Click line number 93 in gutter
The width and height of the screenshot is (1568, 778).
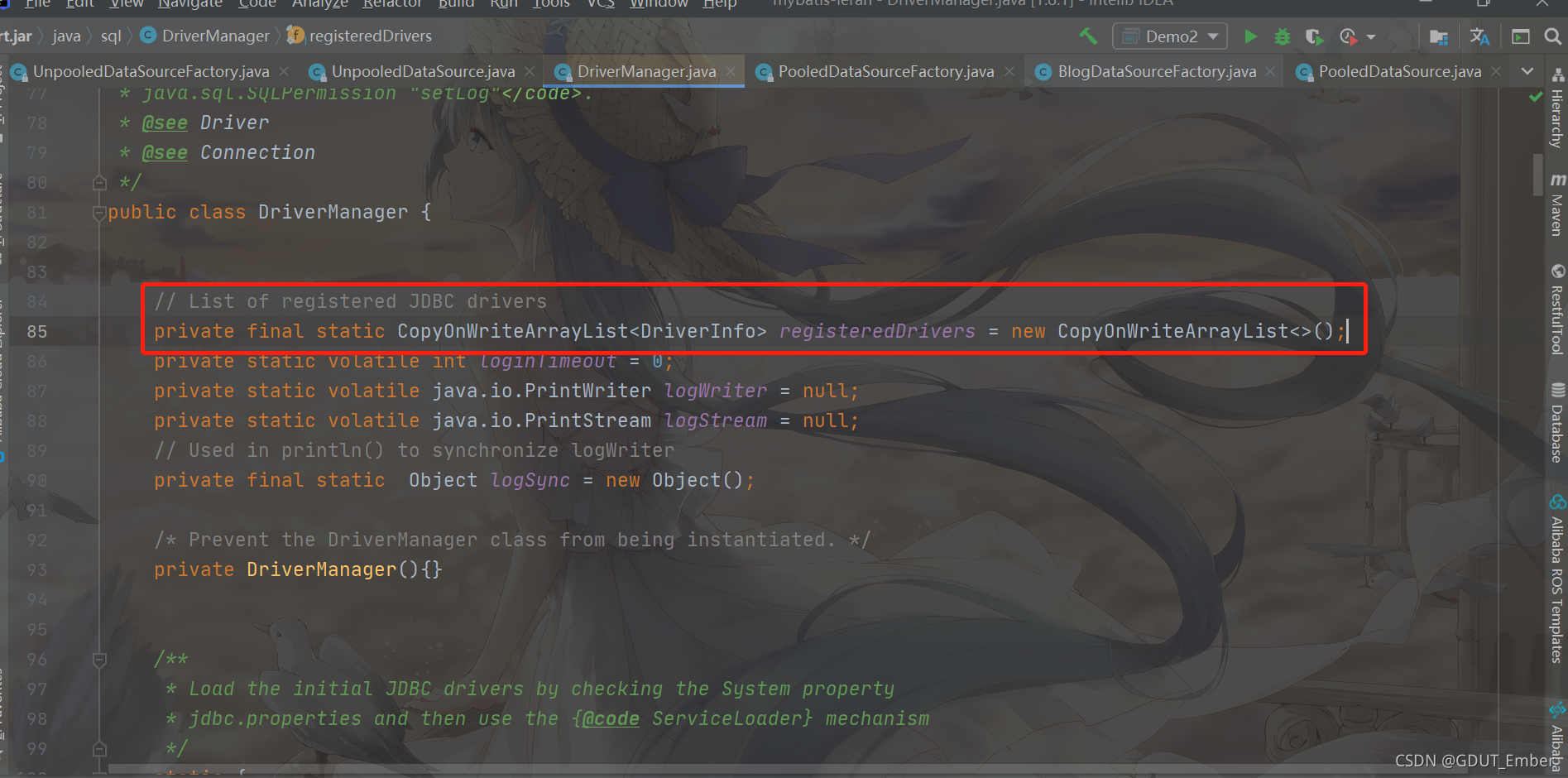point(36,570)
